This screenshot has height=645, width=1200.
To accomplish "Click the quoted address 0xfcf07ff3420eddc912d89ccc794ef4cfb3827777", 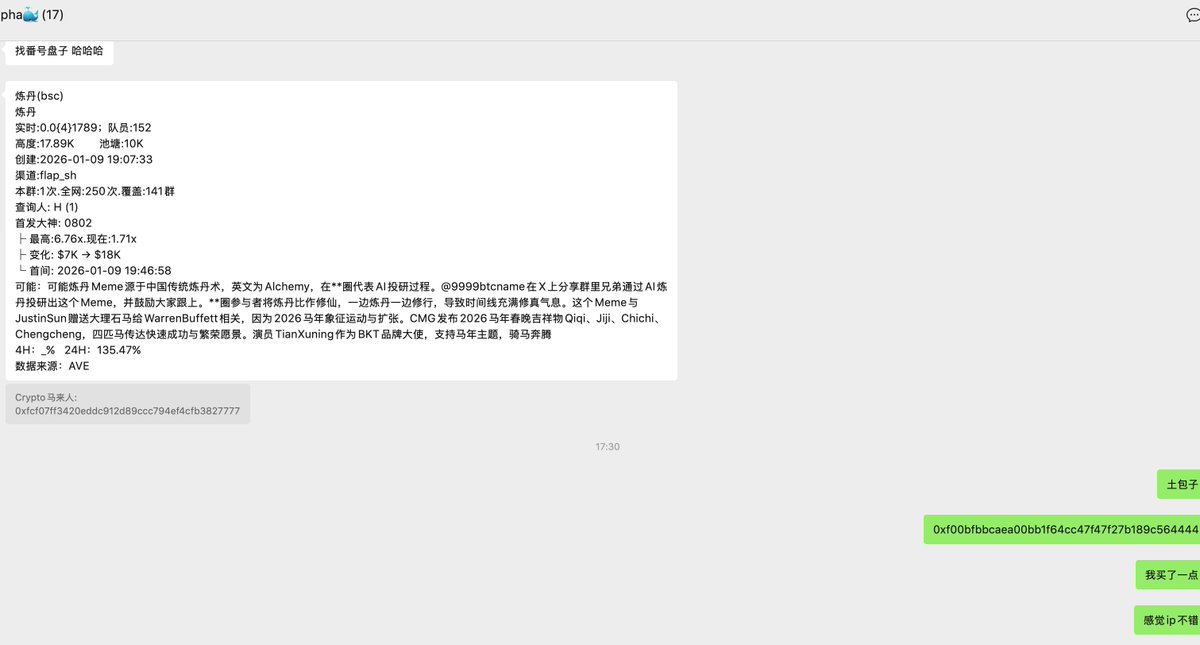I will 127,411.
